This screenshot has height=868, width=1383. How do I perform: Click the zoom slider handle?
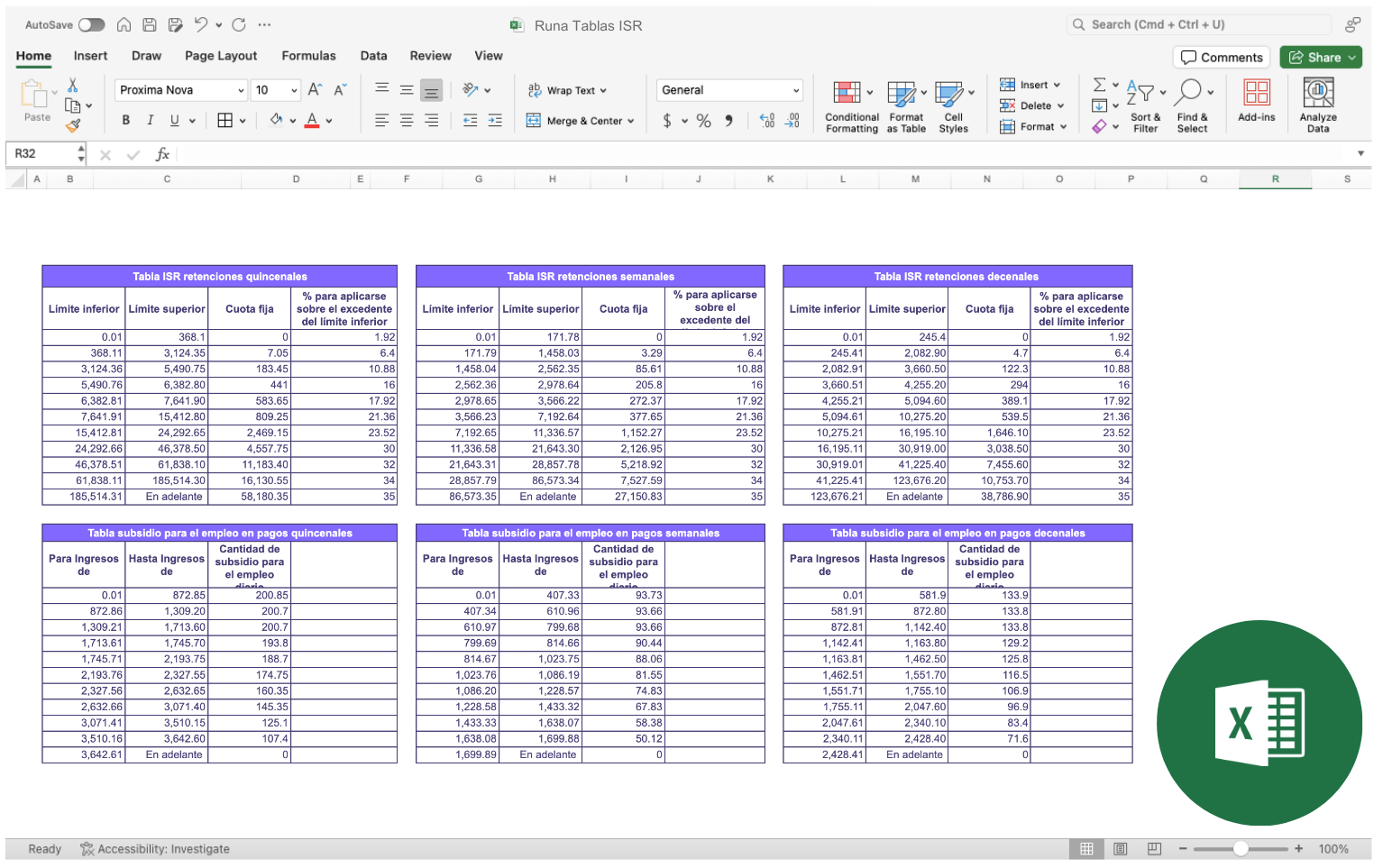(1241, 848)
